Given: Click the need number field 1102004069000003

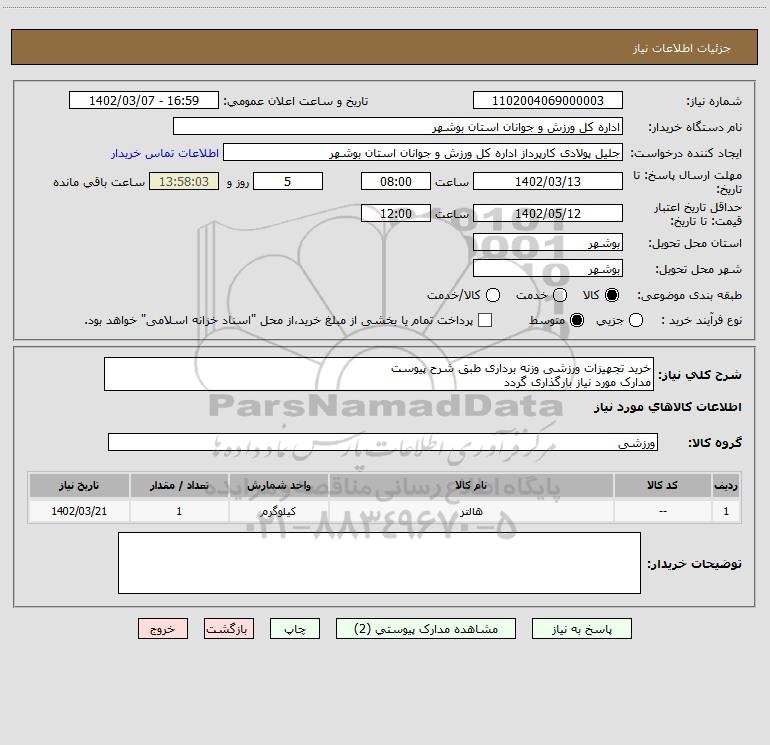Looking at the screenshot, I should tap(548, 101).
